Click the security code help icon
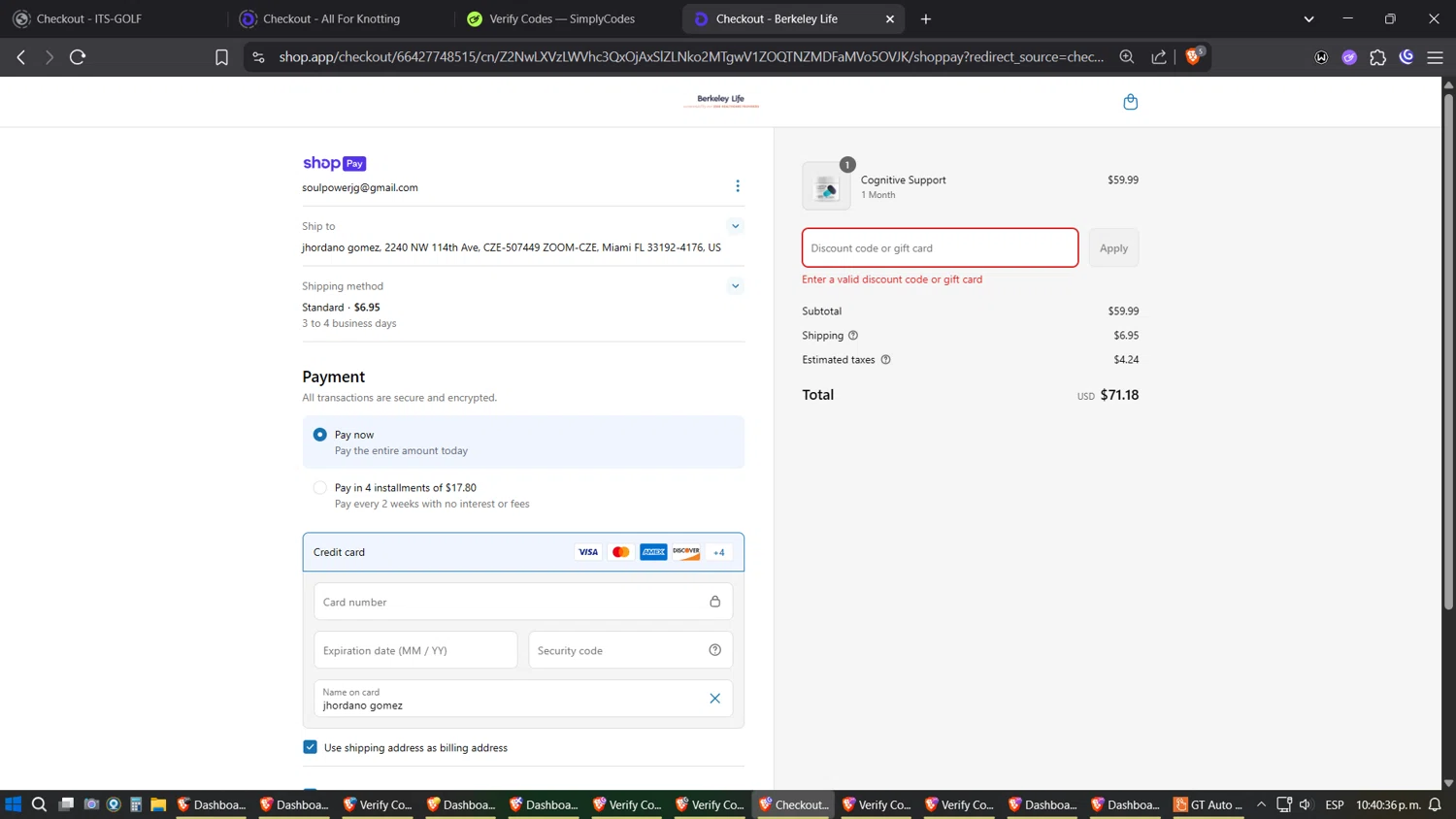This screenshot has width=1456, height=819. (714, 650)
